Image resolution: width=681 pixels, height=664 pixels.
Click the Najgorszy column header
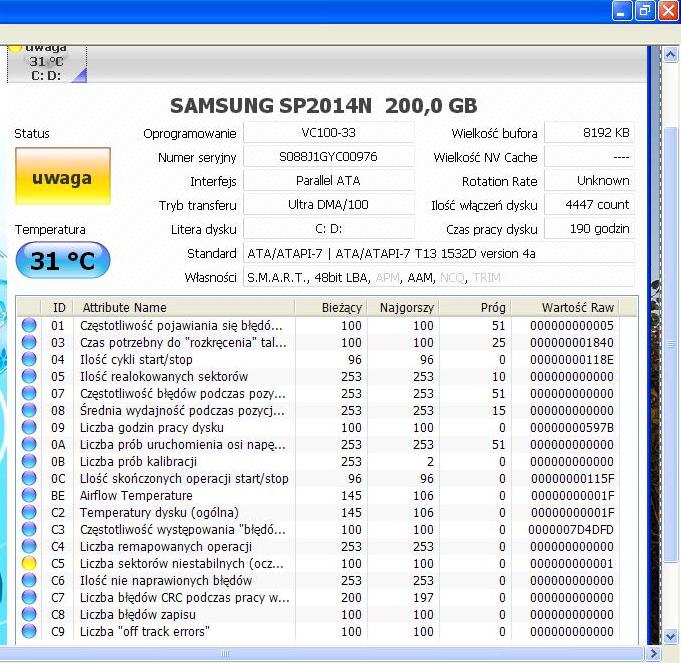[403, 307]
